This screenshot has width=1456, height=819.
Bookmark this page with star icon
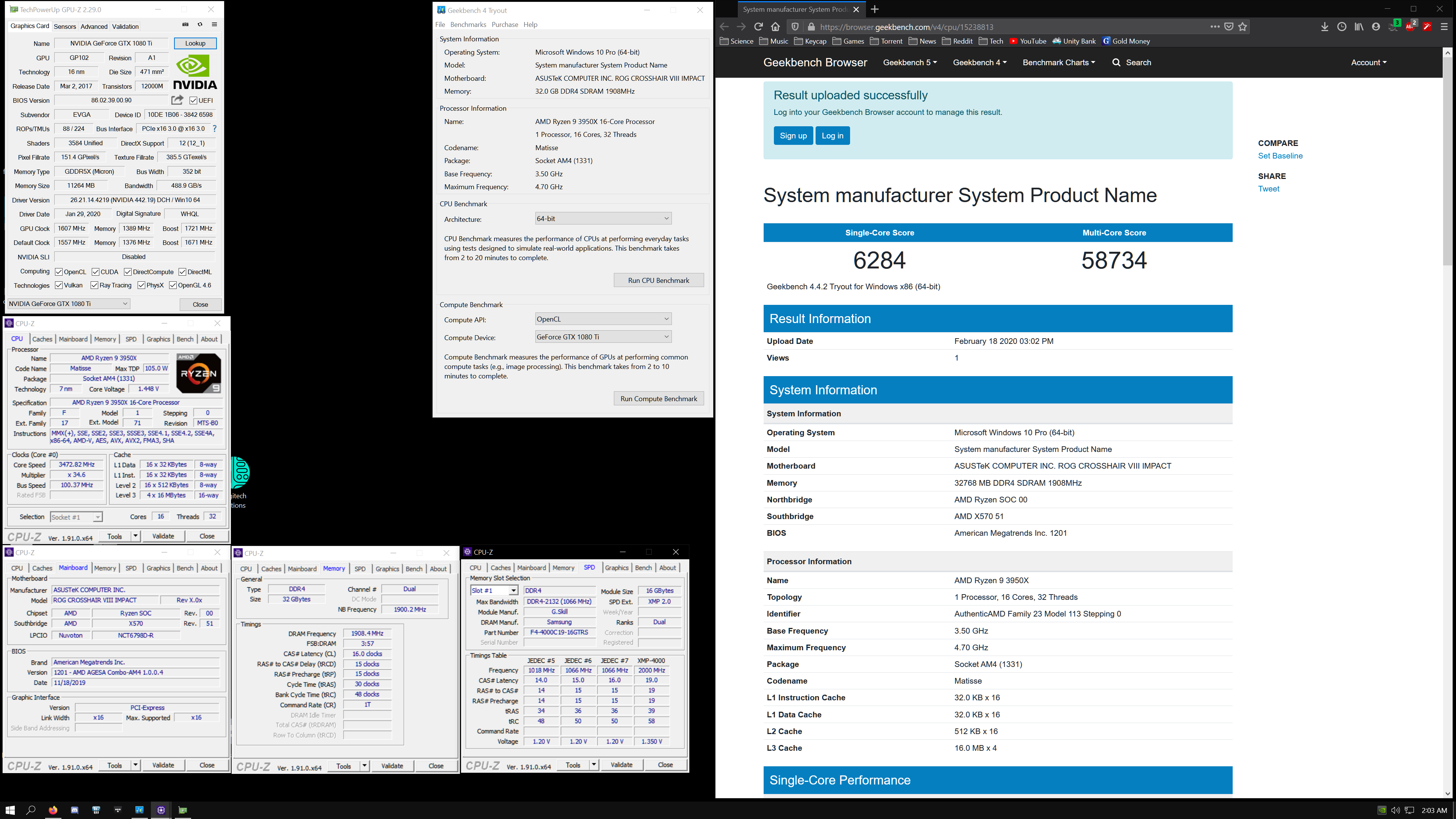[x=1243, y=27]
